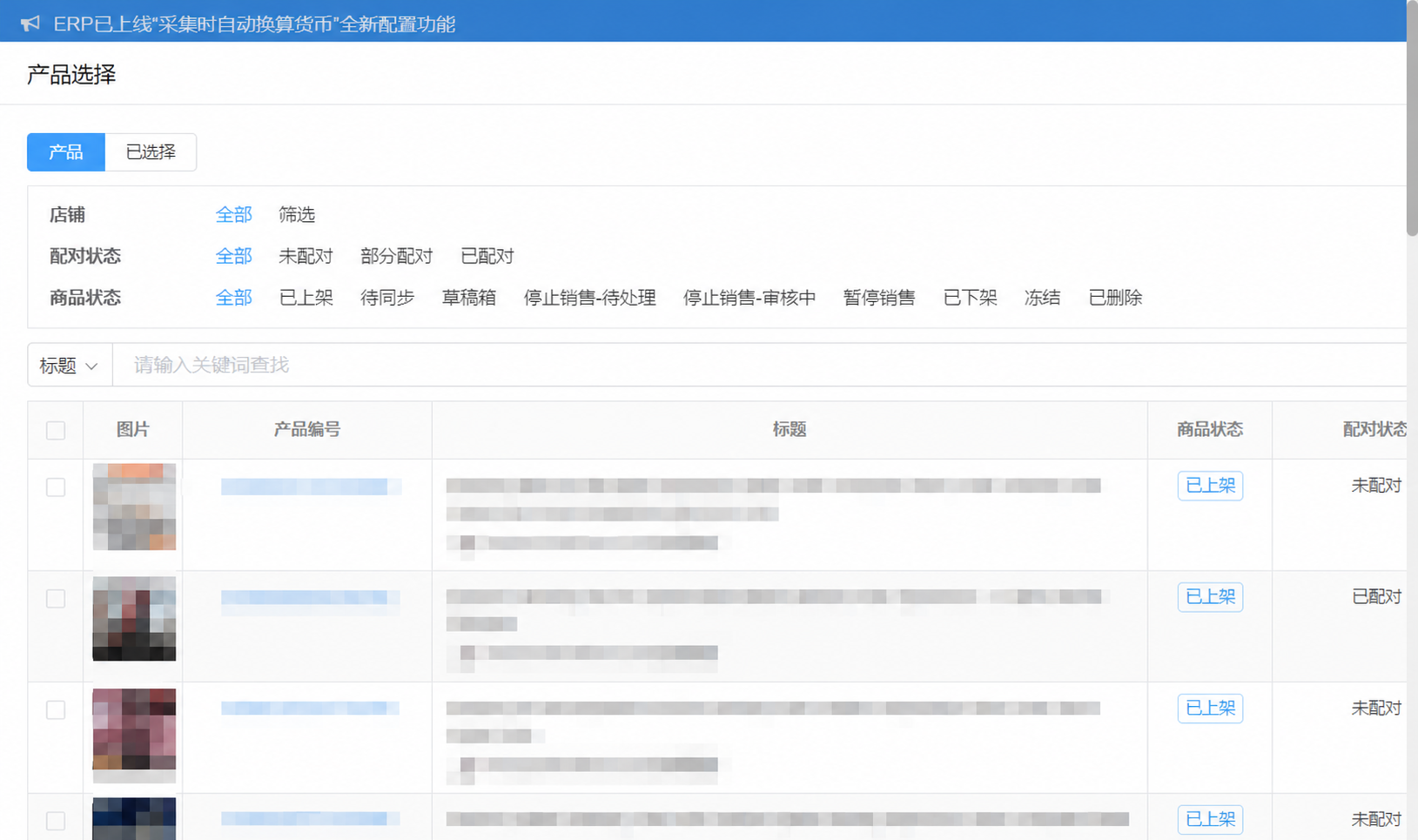This screenshot has height=840, width=1418.
Task: Click the megaphone announcement icon
Action: [30, 24]
